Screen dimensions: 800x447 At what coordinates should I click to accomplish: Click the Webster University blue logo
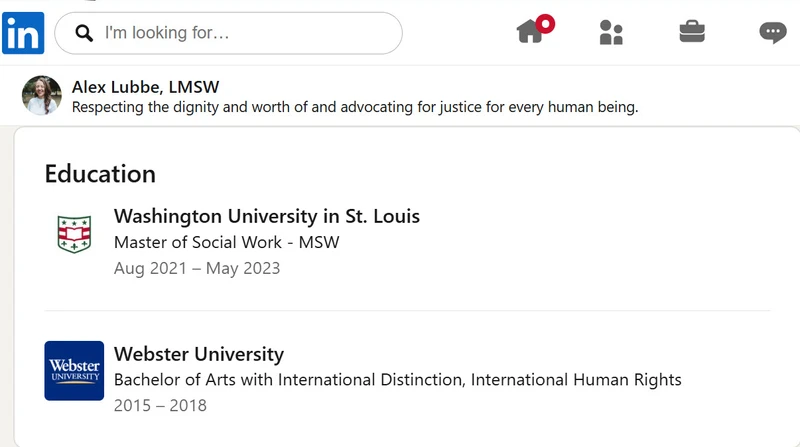[74, 371]
